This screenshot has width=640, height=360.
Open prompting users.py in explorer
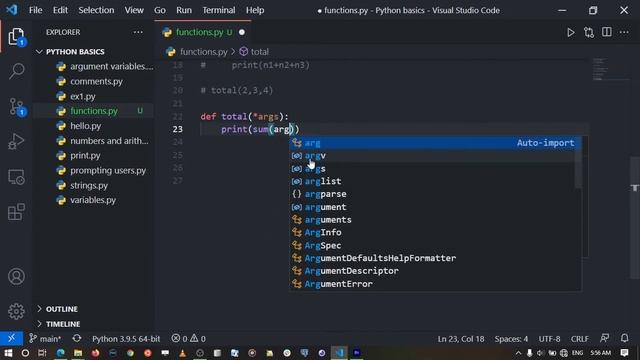[x=108, y=170]
